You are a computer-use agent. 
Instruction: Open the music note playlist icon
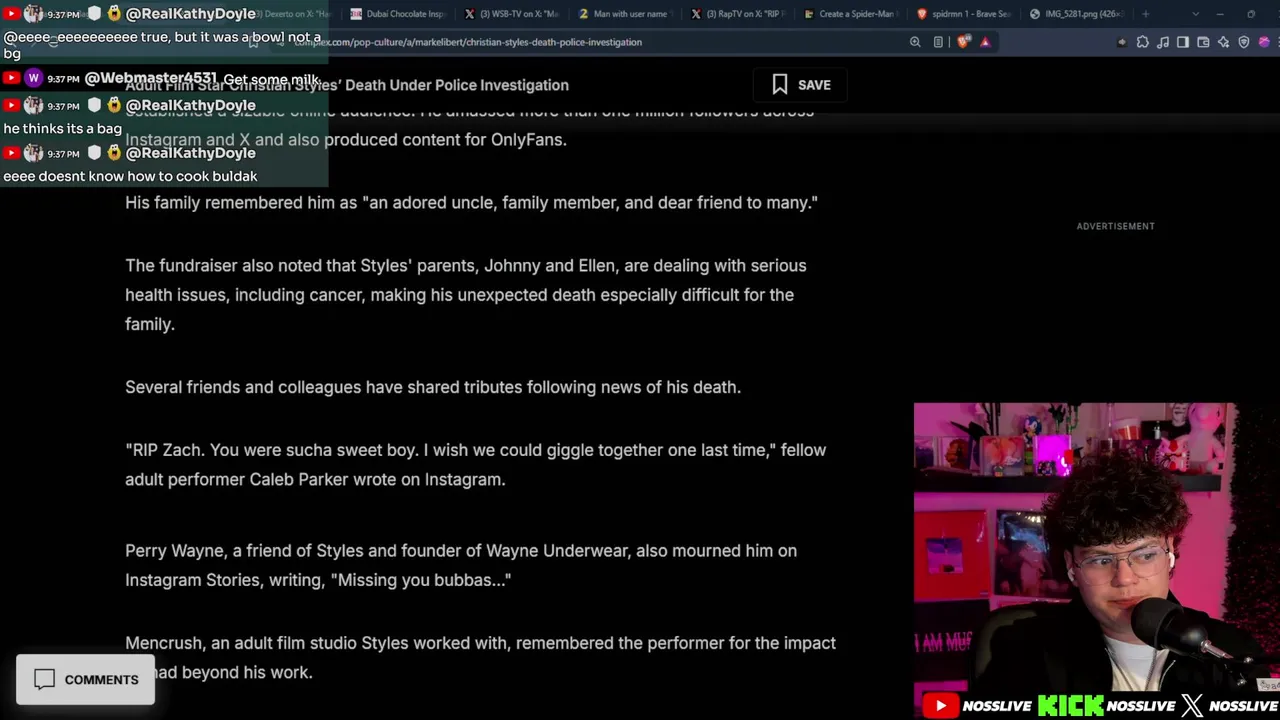(1163, 42)
